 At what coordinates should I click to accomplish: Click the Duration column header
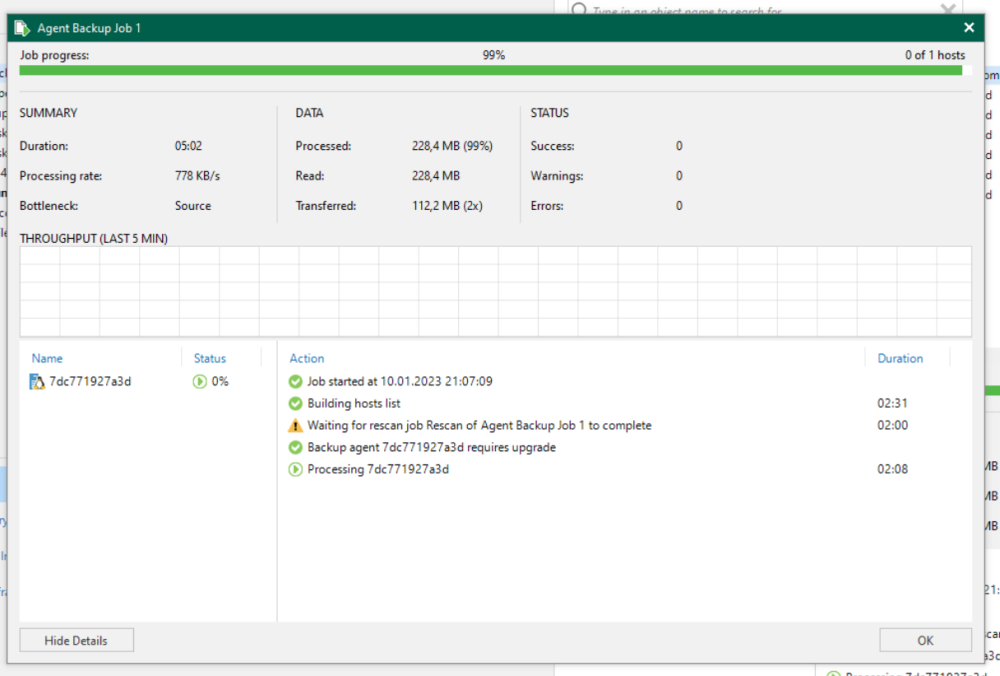click(900, 358)
